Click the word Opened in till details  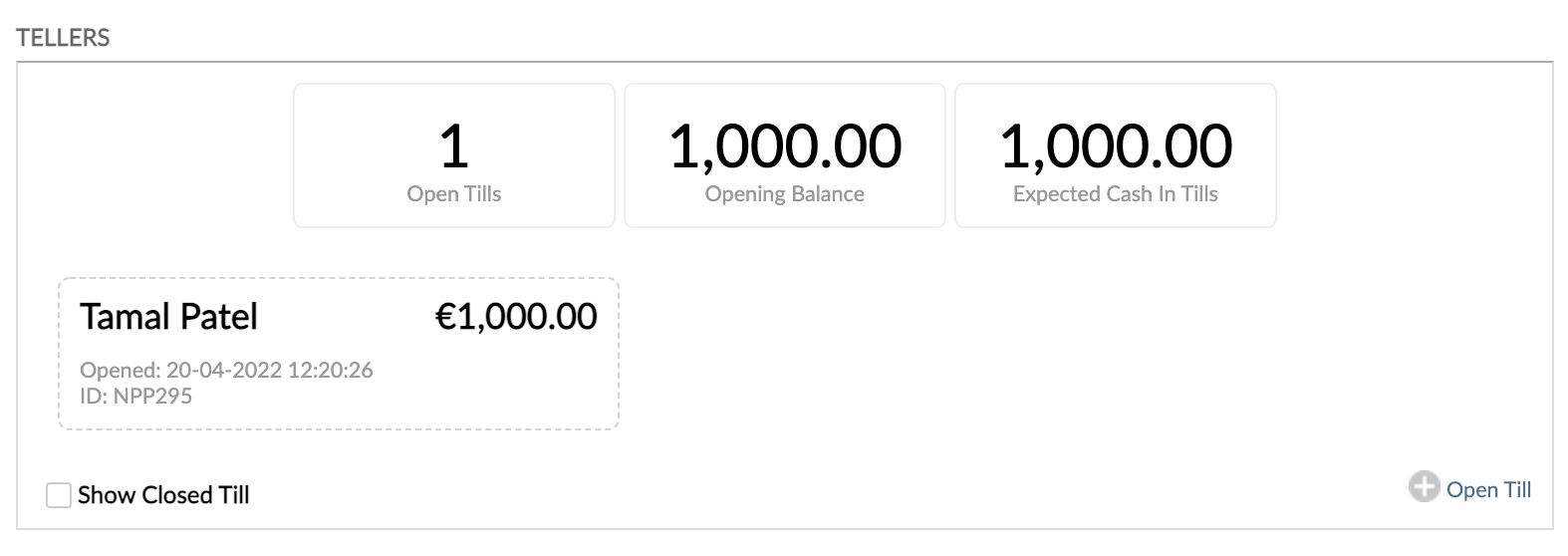(x=118, y=371)
